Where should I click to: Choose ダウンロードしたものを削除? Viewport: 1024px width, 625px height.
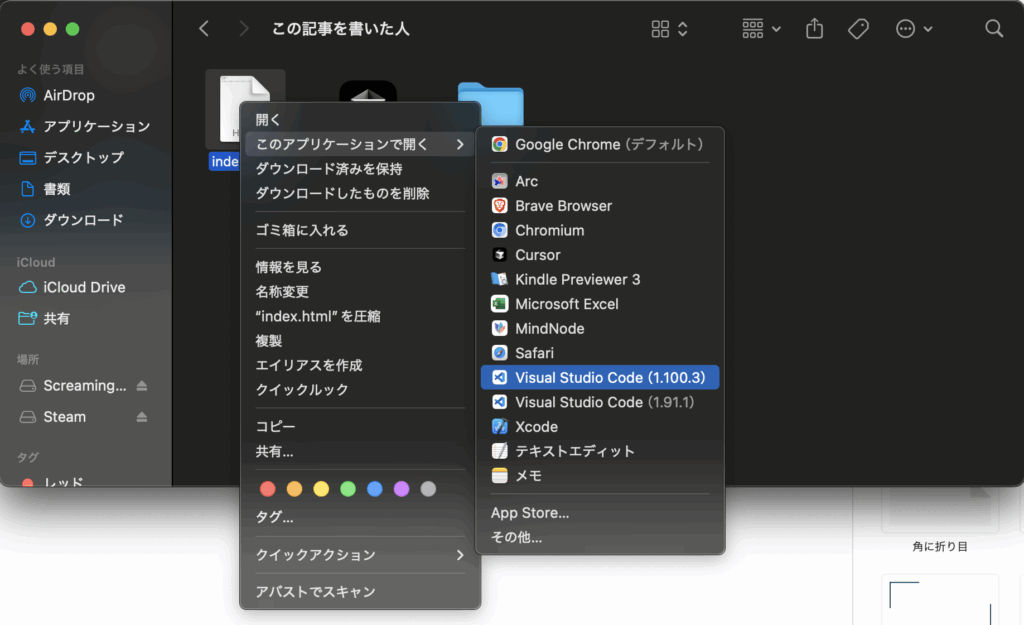coord(360,193)
